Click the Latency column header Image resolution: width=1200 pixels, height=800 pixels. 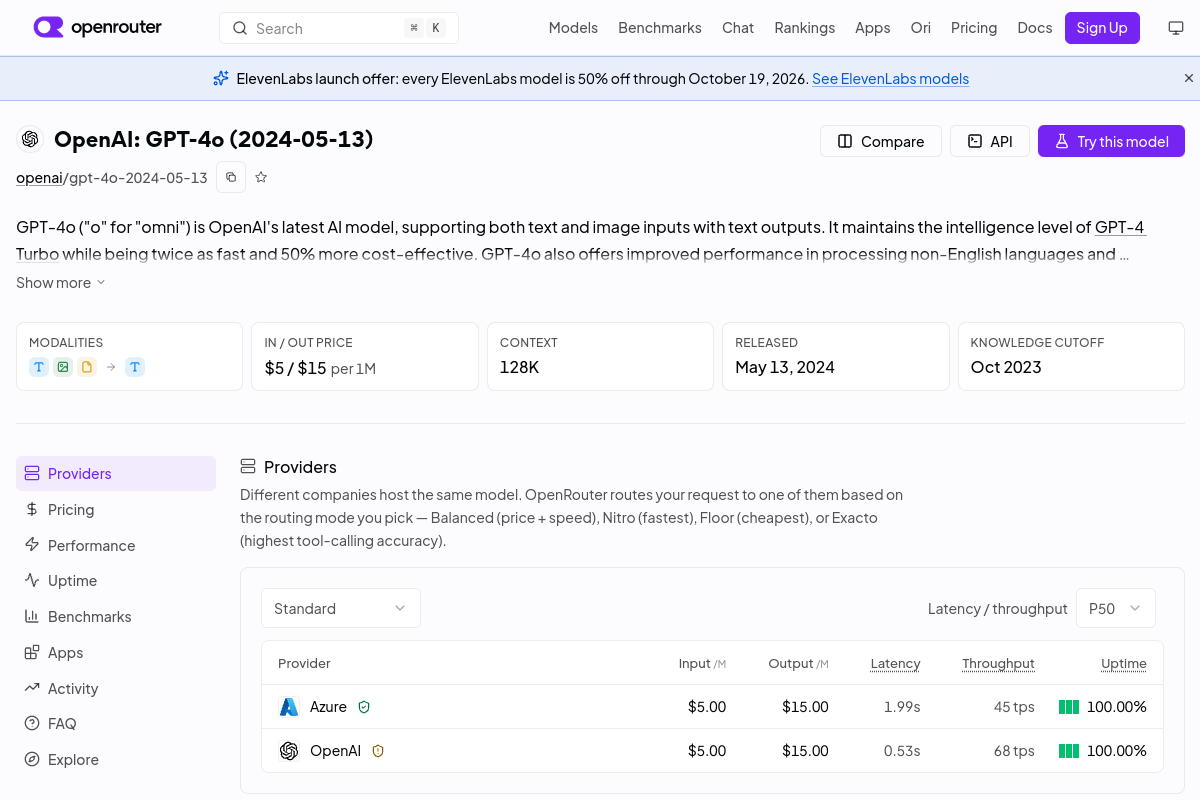pos(895,663)
